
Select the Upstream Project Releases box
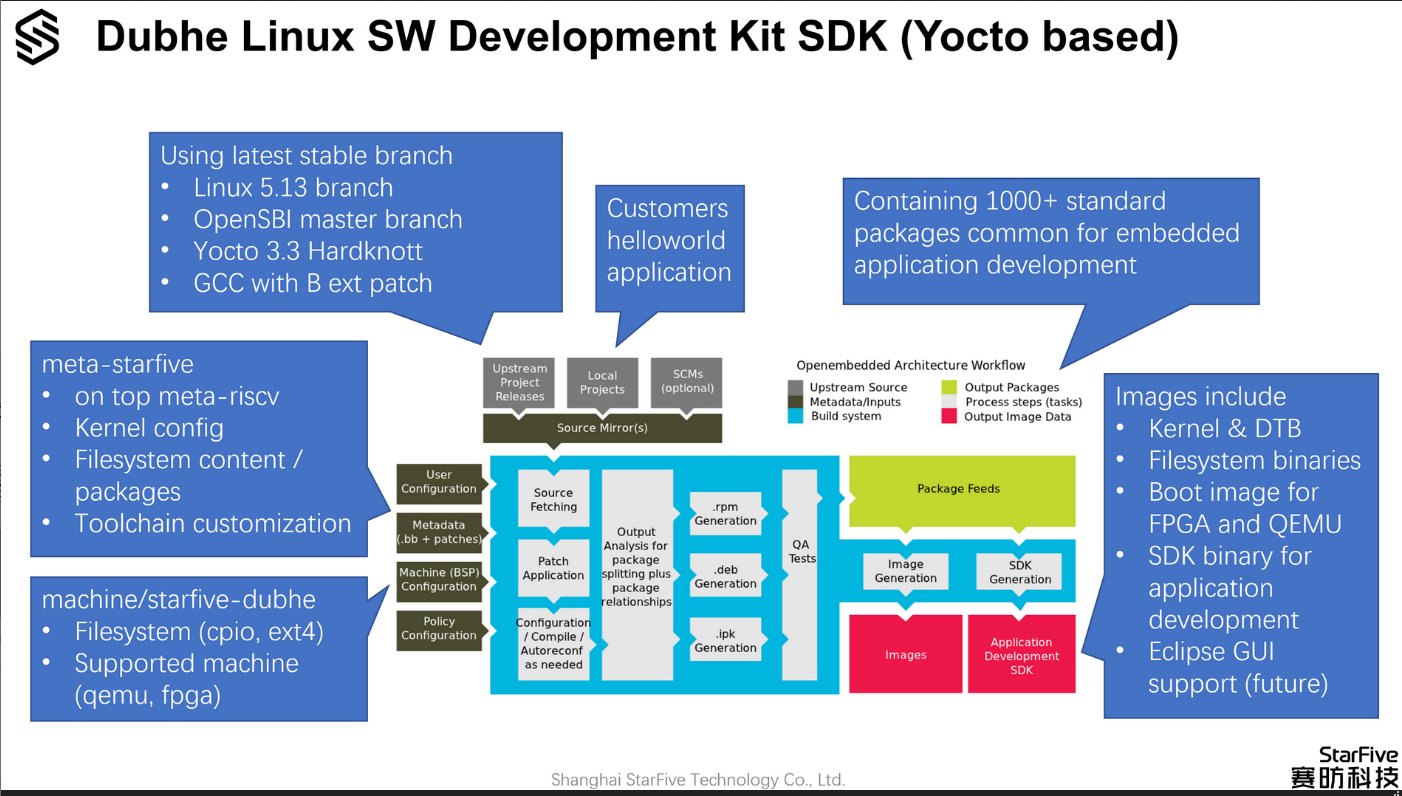(520, 382)
